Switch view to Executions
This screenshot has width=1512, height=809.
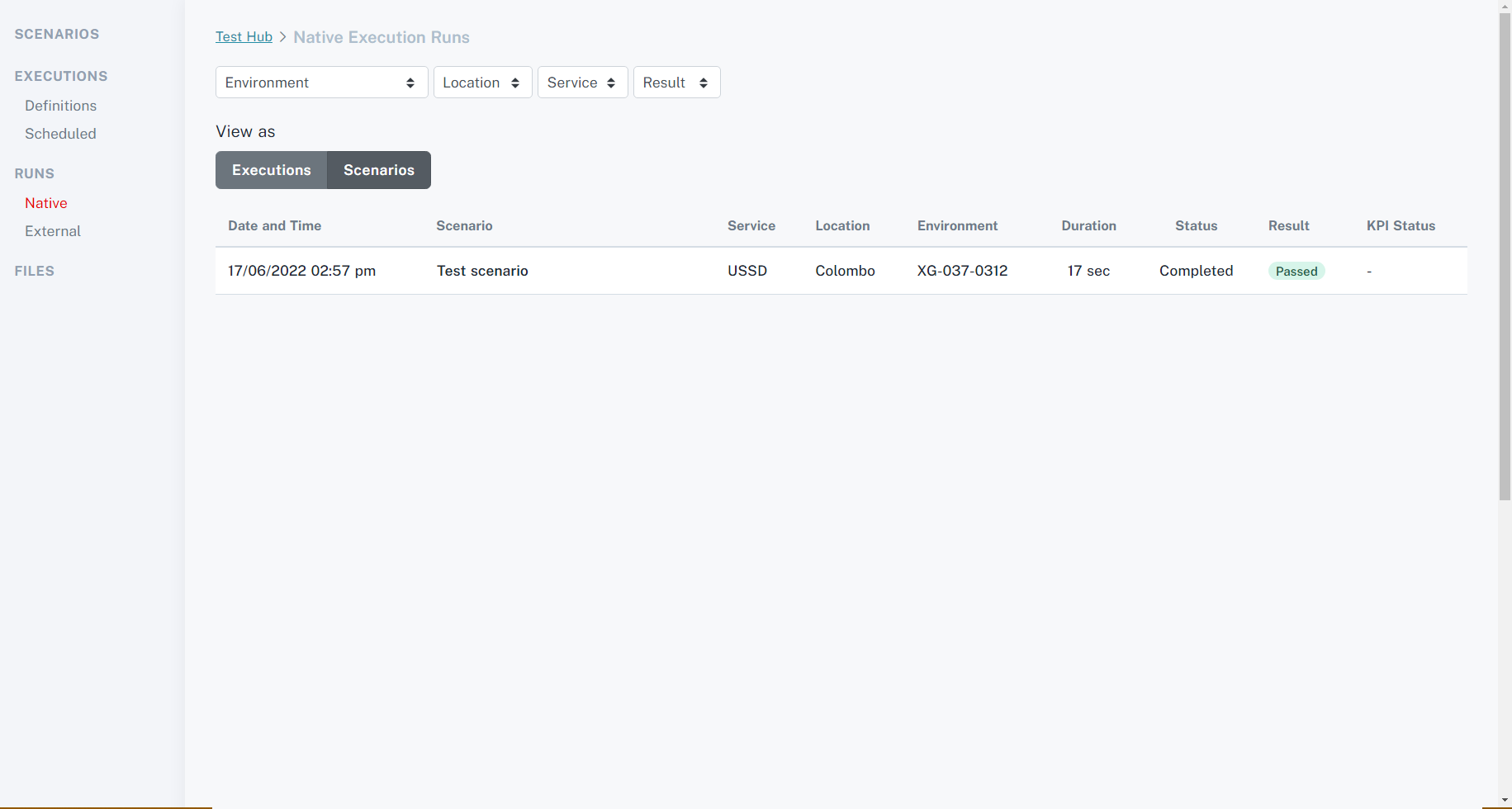272,170
